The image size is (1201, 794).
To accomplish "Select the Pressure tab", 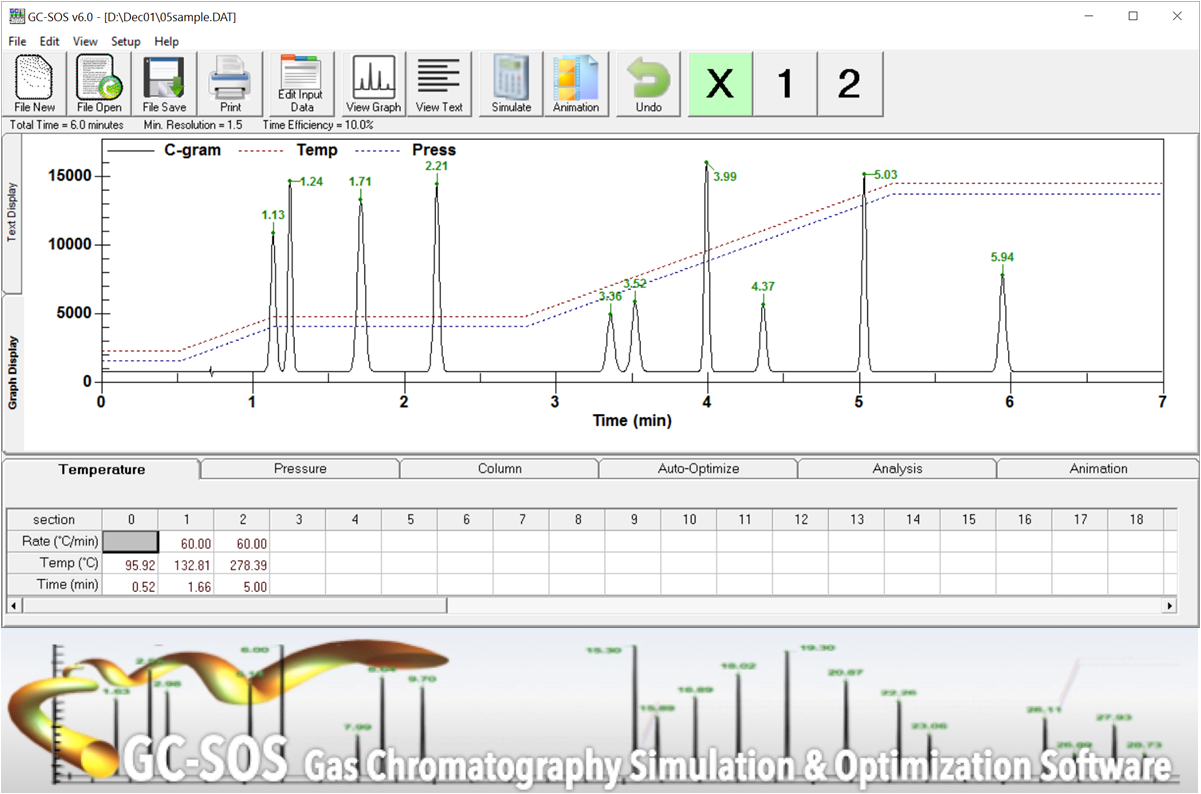I will pyautogui.click(x=300, y=468).
